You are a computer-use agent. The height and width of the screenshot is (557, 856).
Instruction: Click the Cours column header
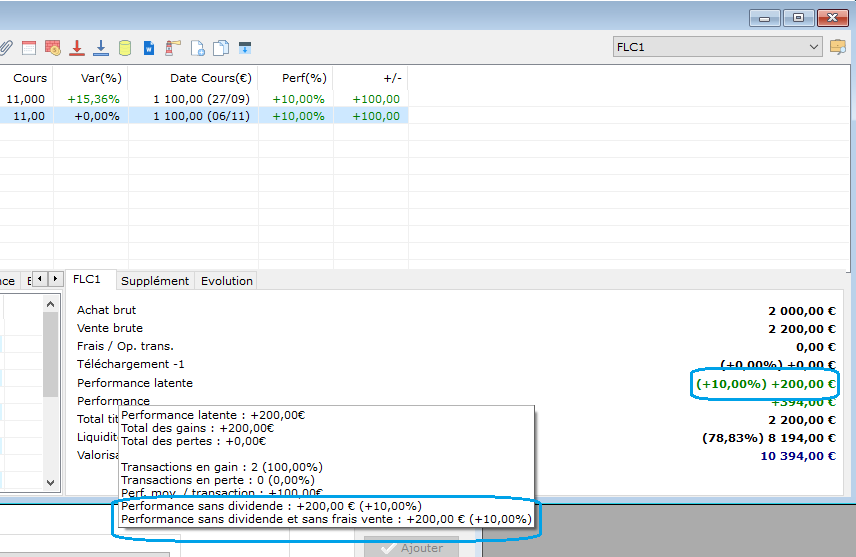pyautogui.click(x=27, y=78)
